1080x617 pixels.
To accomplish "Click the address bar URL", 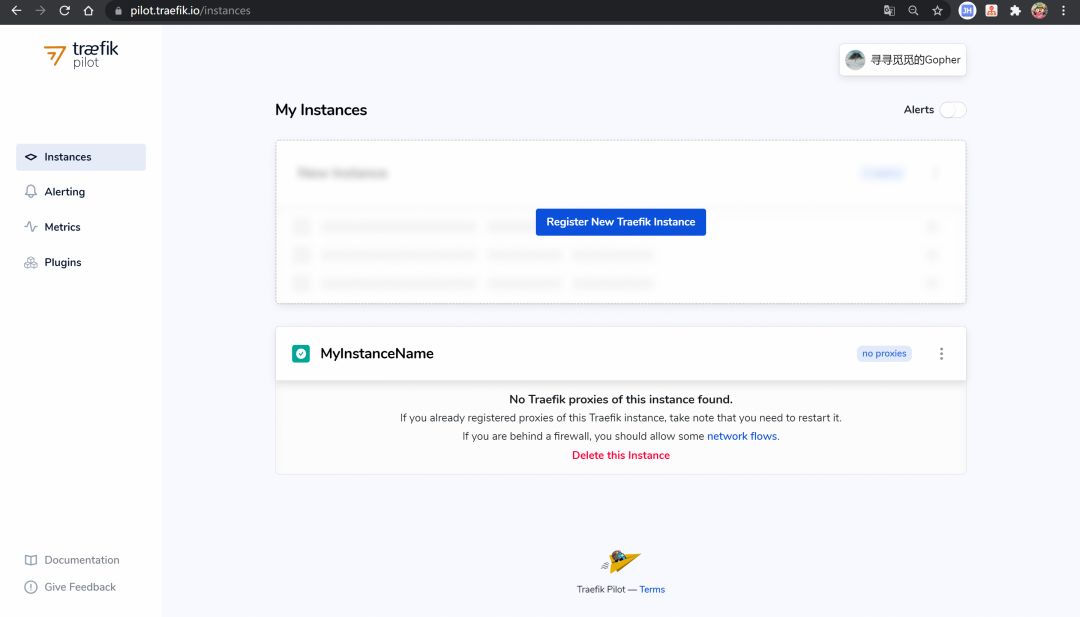I will pos(190,10).
